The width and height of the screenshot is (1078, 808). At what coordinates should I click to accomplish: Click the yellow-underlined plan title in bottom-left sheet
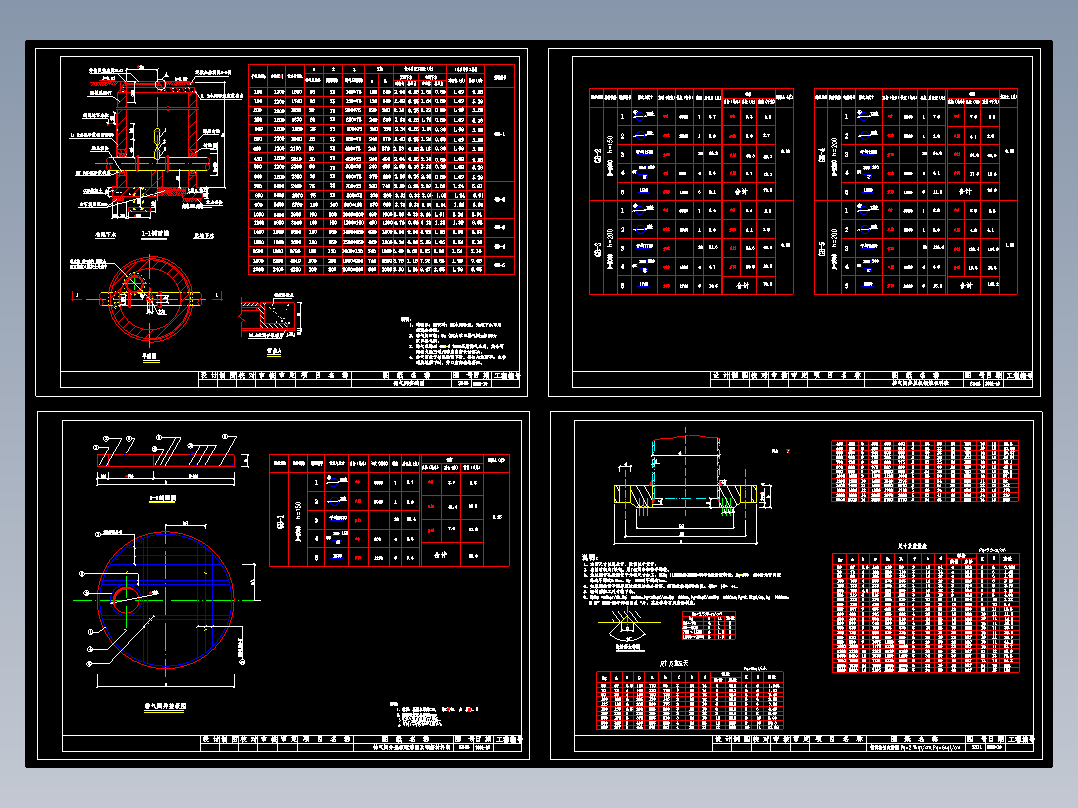coord(165,706)
